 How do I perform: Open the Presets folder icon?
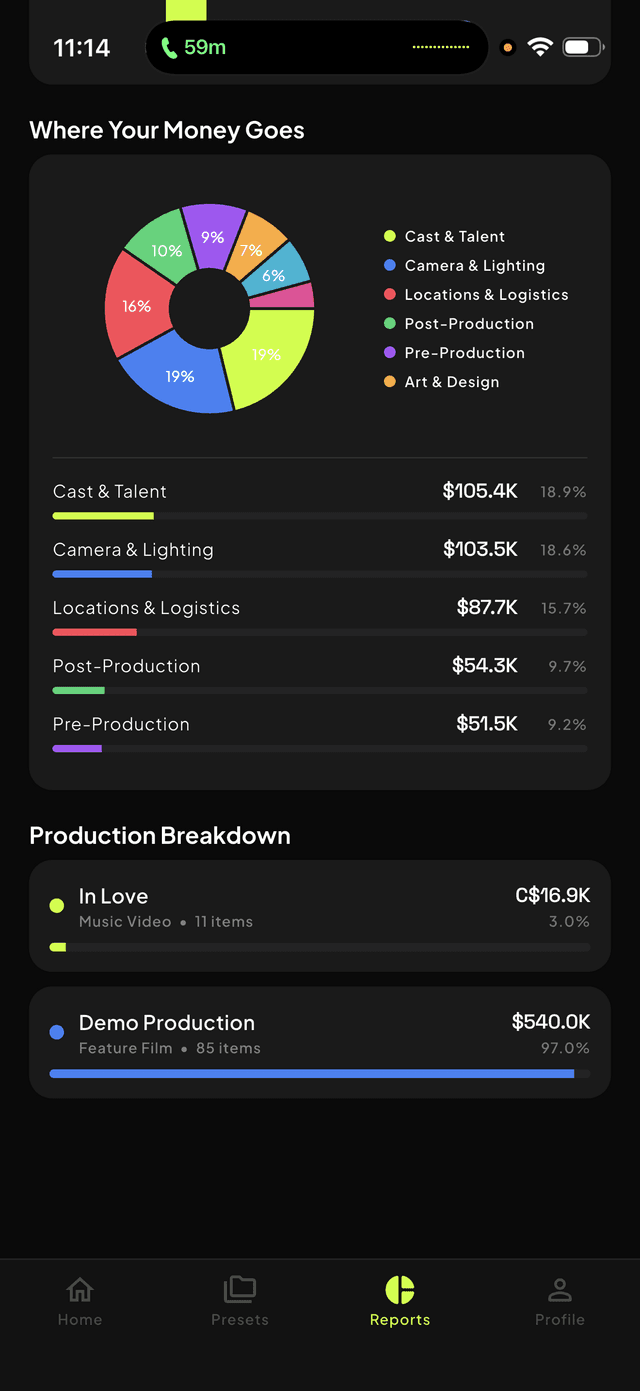pos(240,1290)
